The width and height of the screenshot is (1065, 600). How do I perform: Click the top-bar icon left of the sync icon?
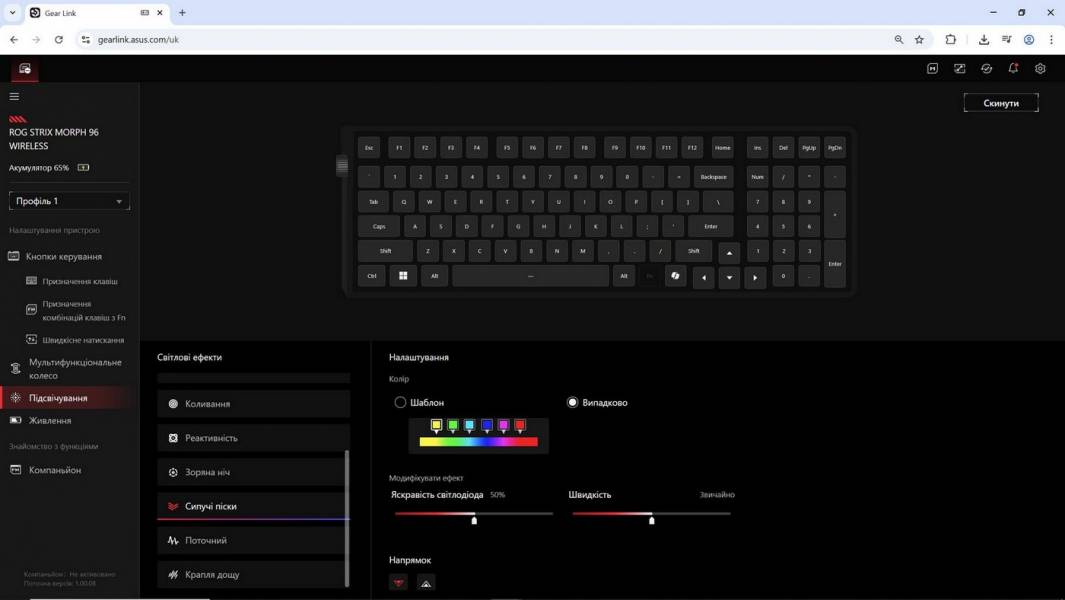(960, 69)
